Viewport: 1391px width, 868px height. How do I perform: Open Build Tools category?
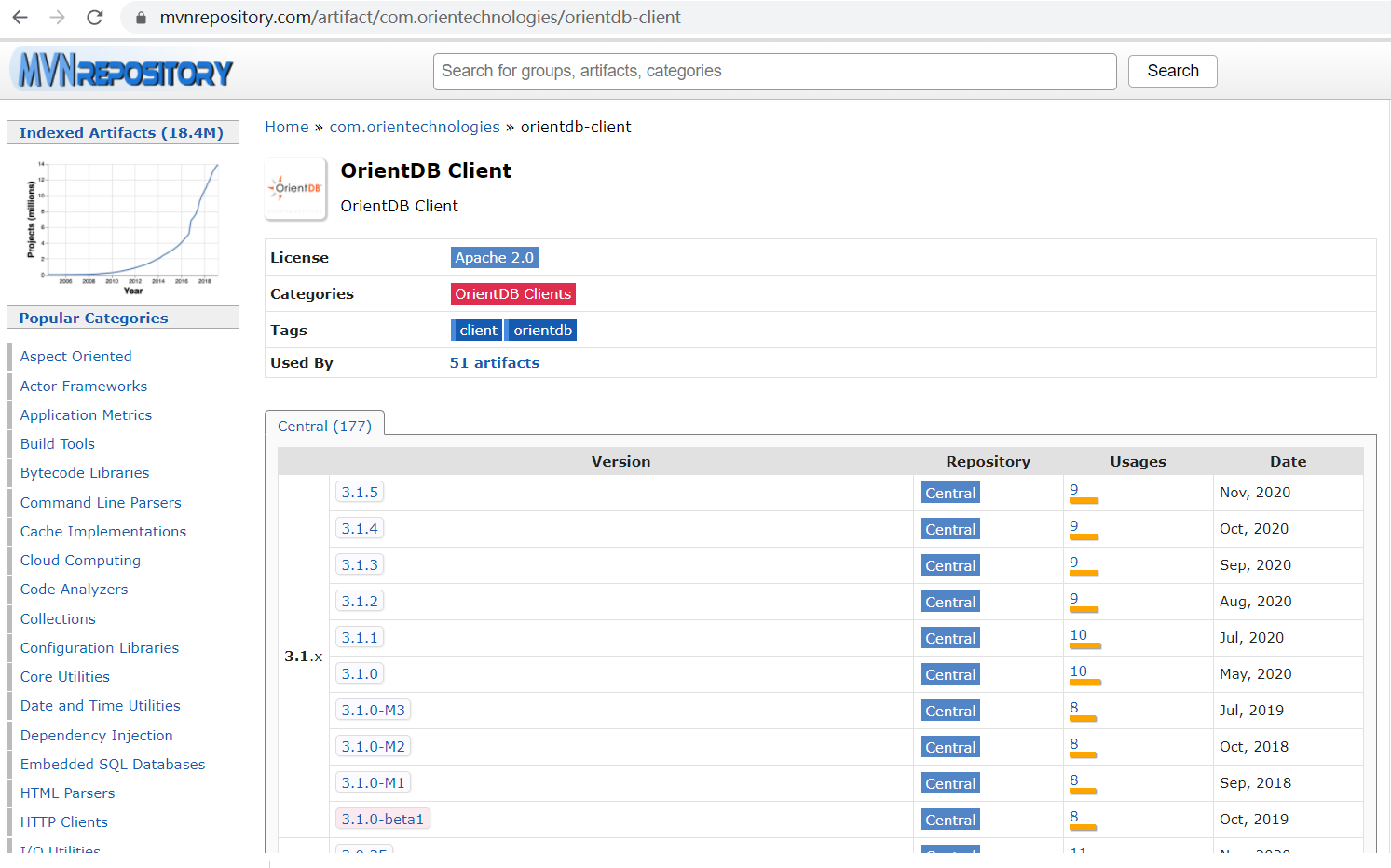coord(58,443)
